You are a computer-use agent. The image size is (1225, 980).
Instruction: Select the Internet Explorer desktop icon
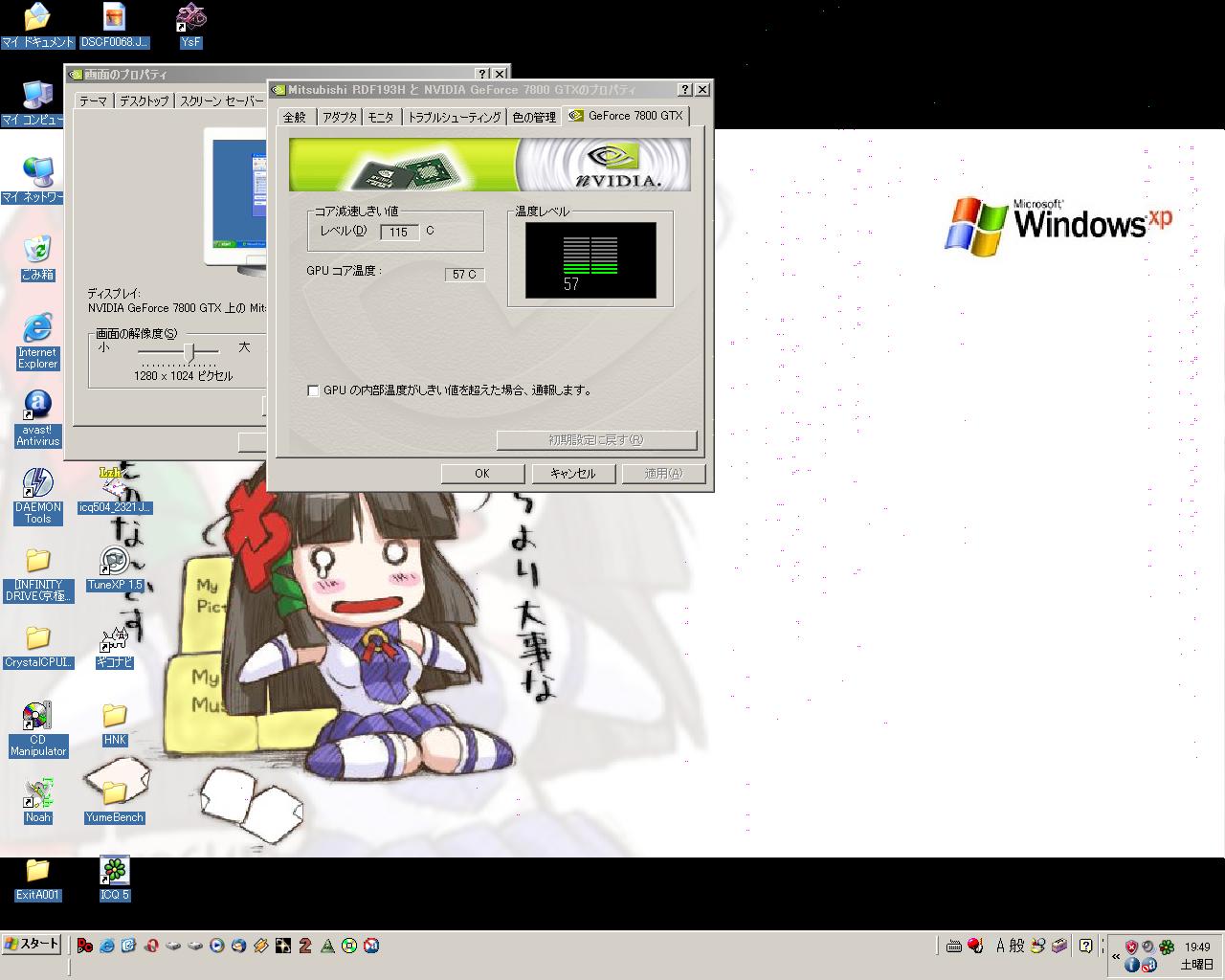(x=37, y=341)
